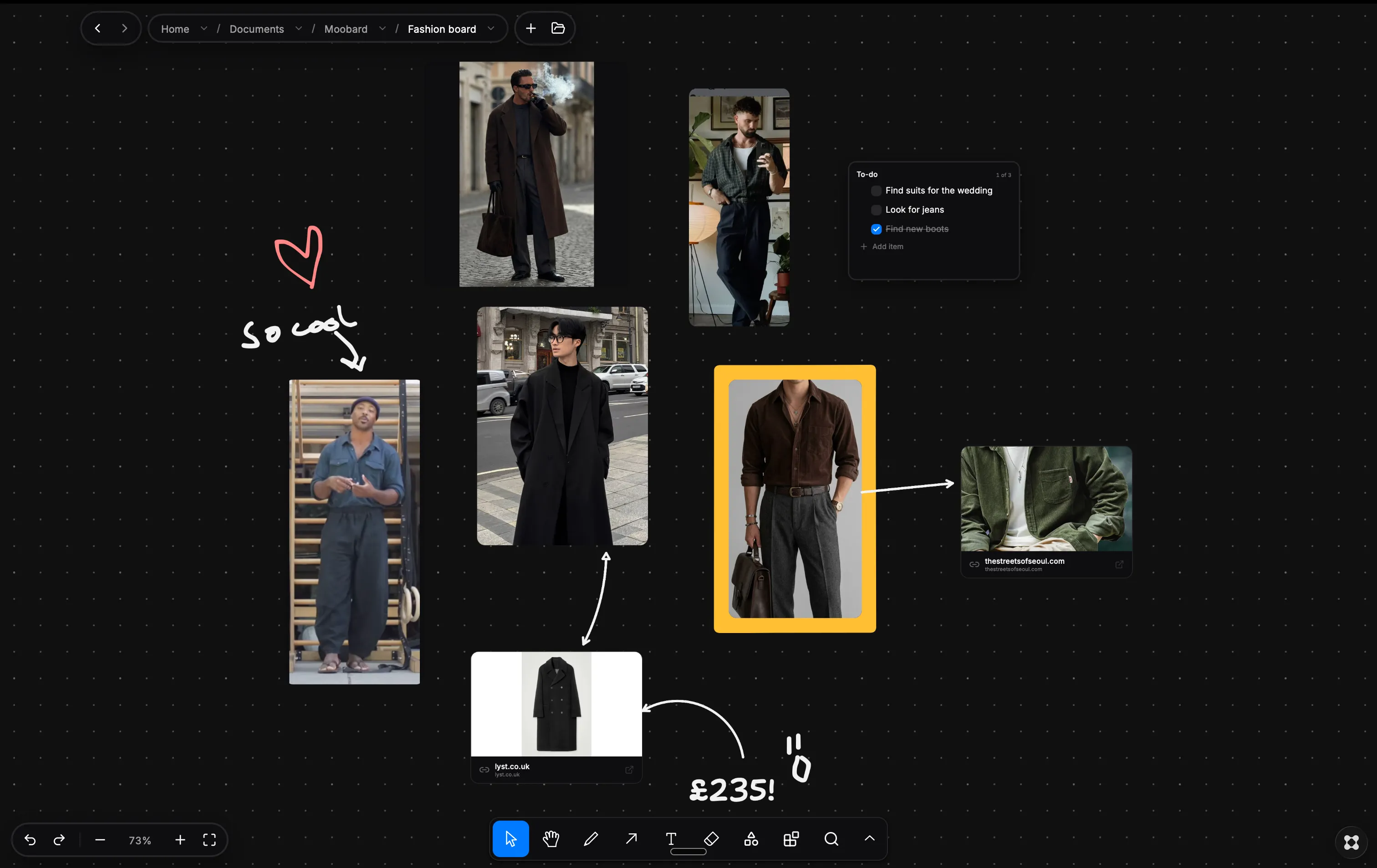1377x868 pixels.
Task: Select the Arrow connector tool
Action: click(x=631, y=839)
